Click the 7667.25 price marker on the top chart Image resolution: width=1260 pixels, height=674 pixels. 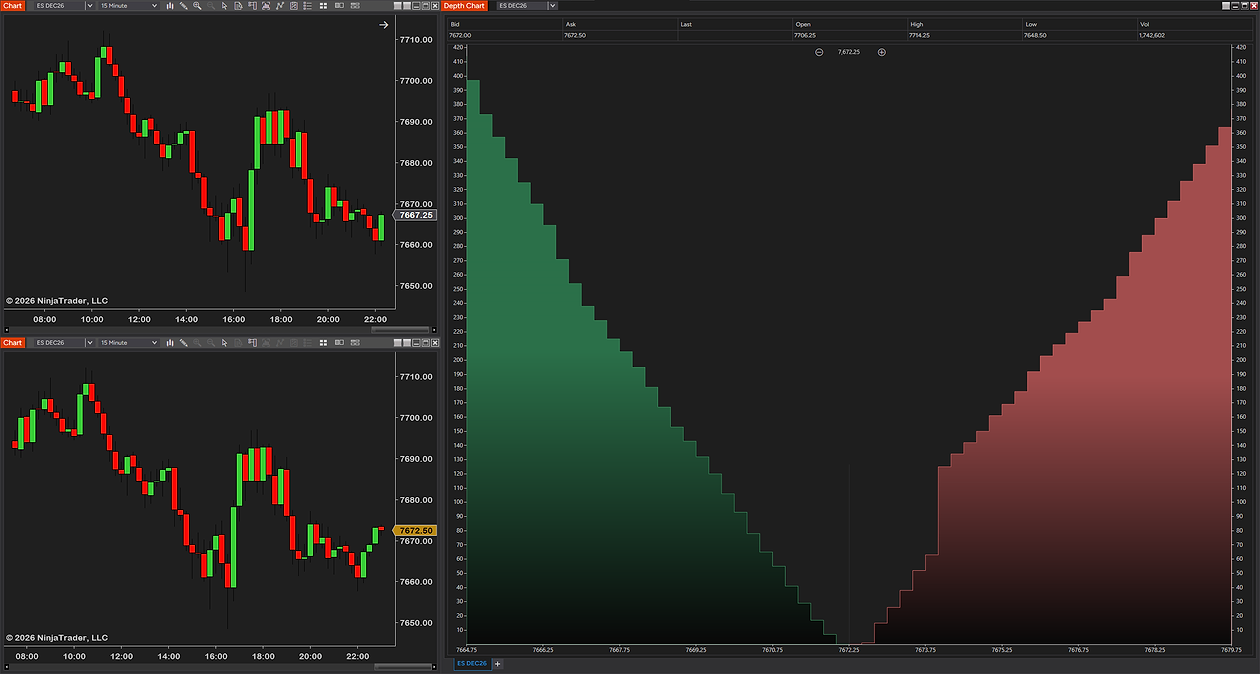pos(415,215)
